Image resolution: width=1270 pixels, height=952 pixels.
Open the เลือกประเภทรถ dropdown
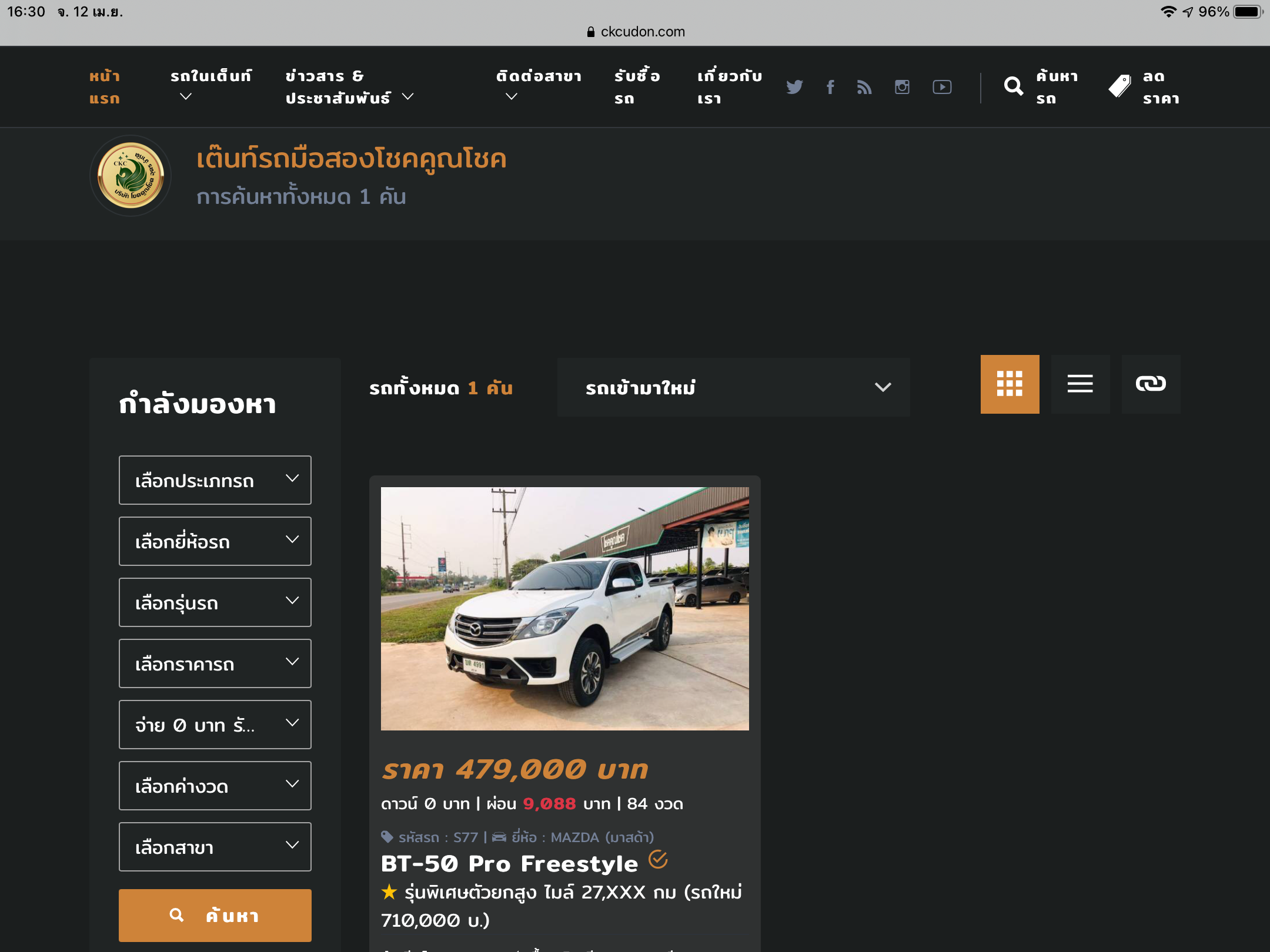tap(215, 480)
